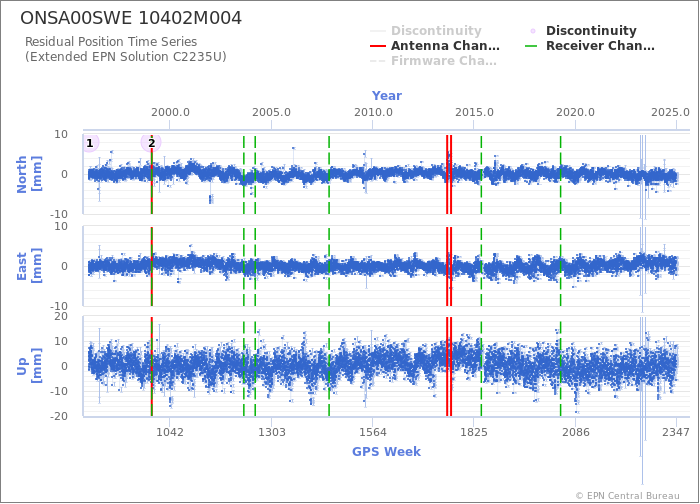Image resolution: width=700 pixels, height=504 pixels.
Task: Click the 2010.0 year tick label
Action: click(x=373, y=112)
